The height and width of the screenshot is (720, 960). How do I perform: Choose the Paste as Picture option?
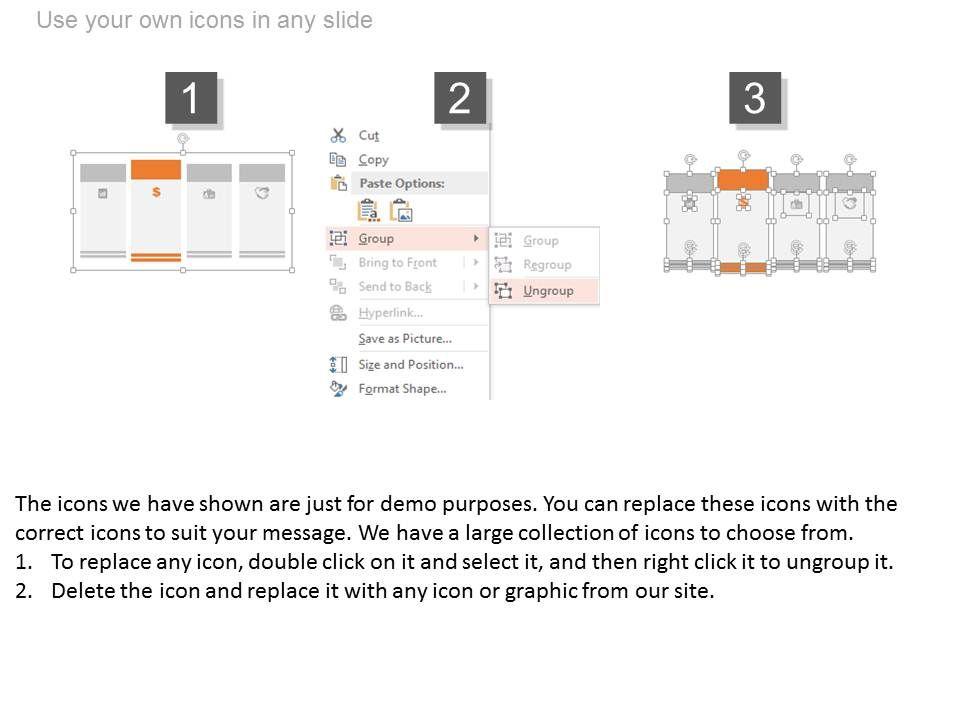tap(401, 210)
